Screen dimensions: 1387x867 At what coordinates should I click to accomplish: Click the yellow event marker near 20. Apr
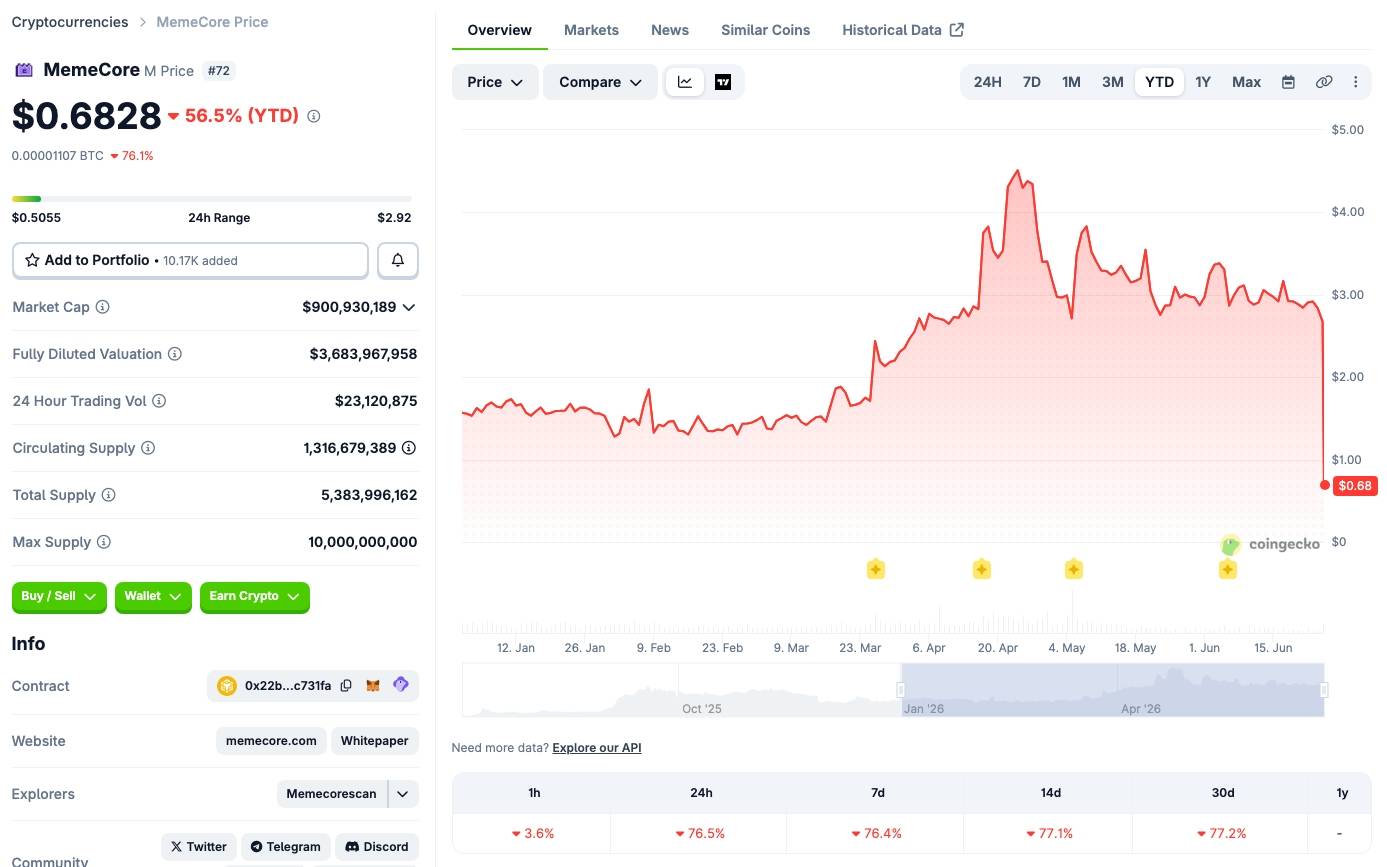click(x=982, y=569)
